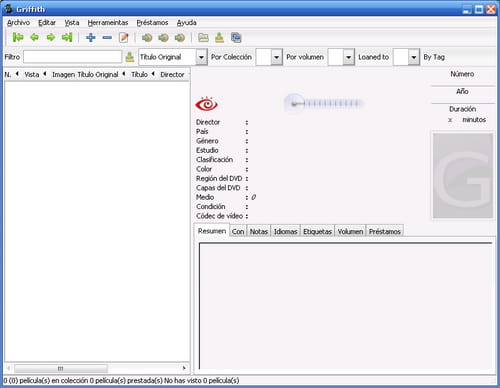
Task: Open the Título Original filter criteria dropdown
Action: (173, 57)
